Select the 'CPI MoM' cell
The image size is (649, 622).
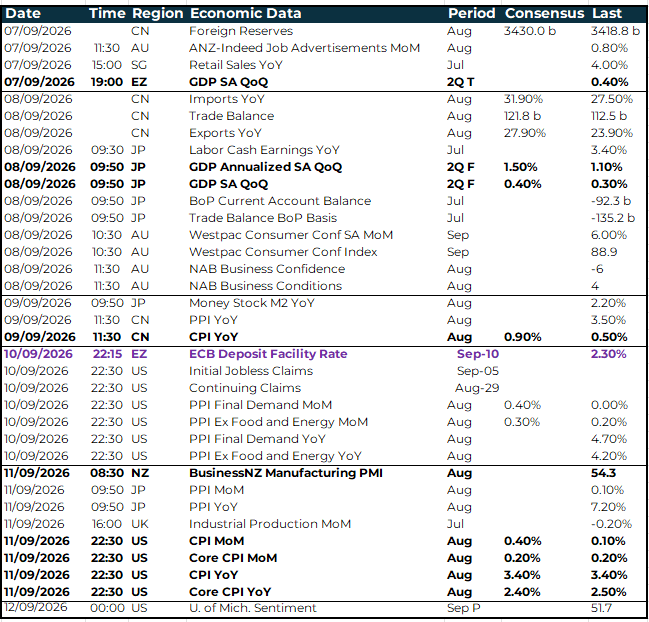(x=216, y=541)
